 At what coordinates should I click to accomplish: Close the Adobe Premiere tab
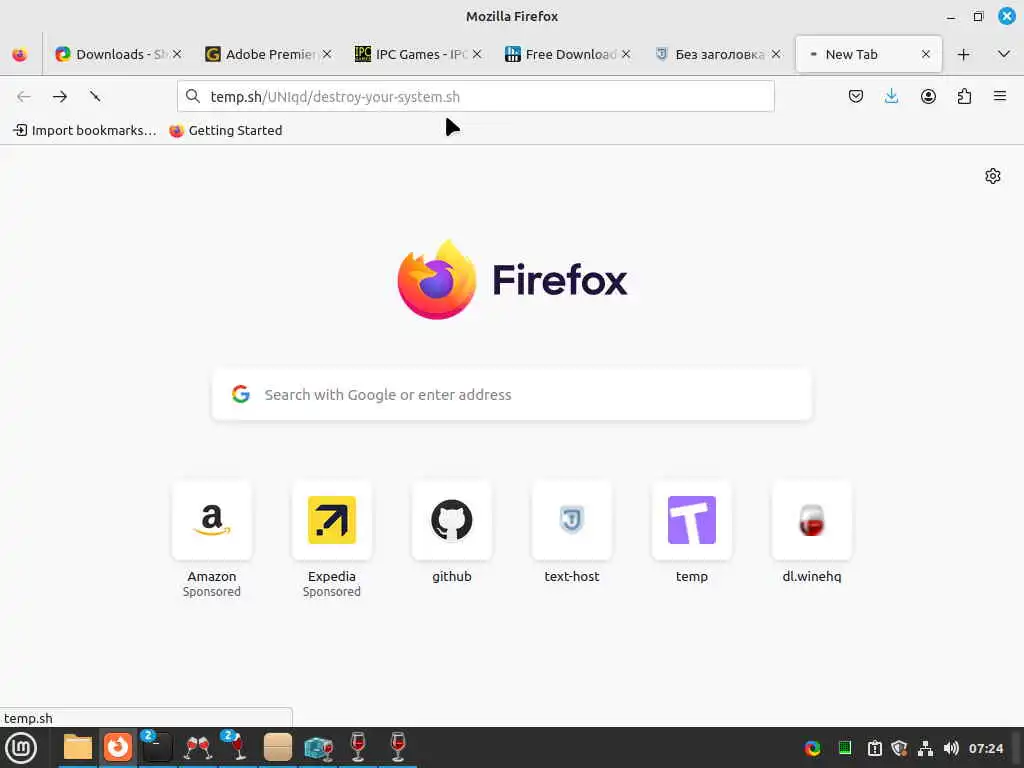327,54
